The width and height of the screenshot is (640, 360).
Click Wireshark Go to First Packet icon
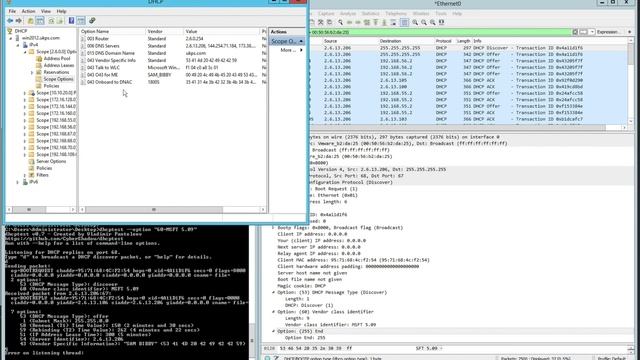pos(376,22)
